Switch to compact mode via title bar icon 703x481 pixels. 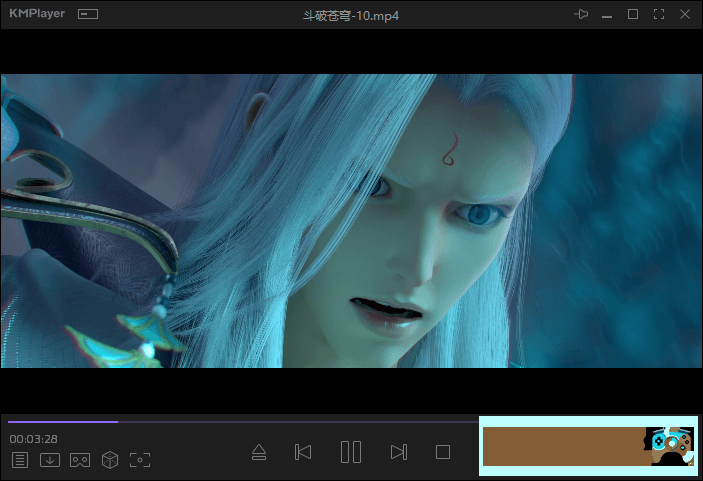(88, 14)
